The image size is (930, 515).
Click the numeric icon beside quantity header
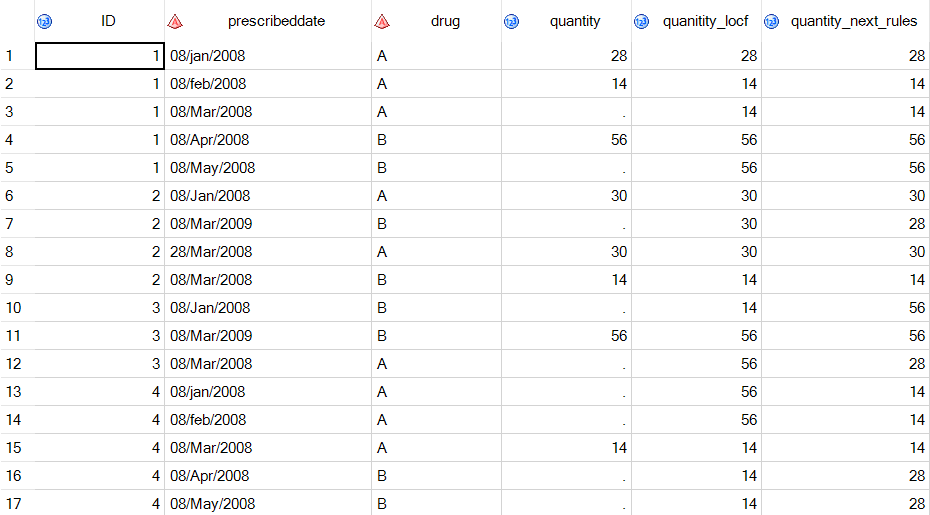[512, 21]
